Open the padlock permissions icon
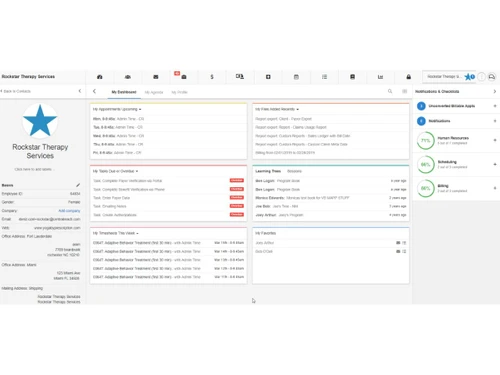 click(408, 77)
